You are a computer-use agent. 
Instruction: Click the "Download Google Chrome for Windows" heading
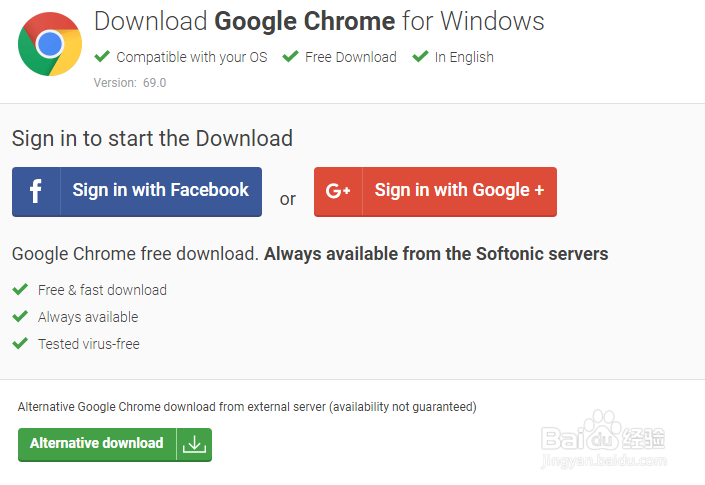pyautogui.click(x=318, y=21)
